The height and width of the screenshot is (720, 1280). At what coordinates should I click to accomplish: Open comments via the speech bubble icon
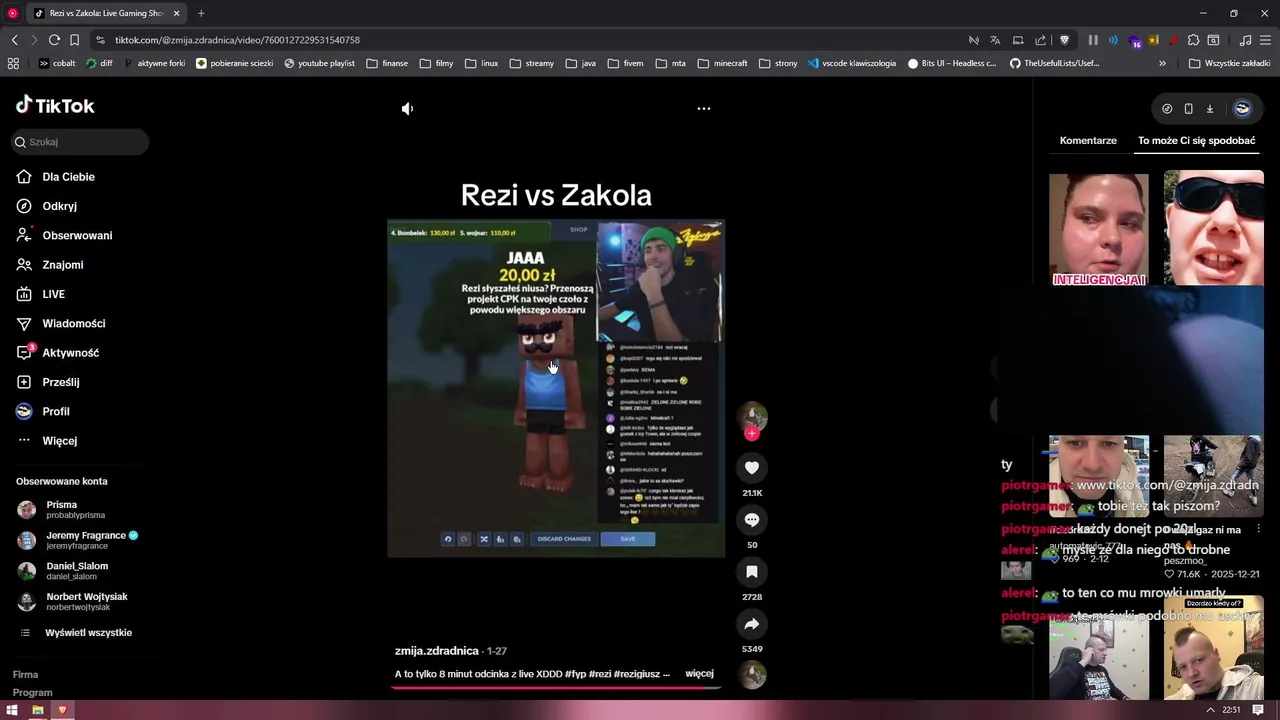pos(752,520)
